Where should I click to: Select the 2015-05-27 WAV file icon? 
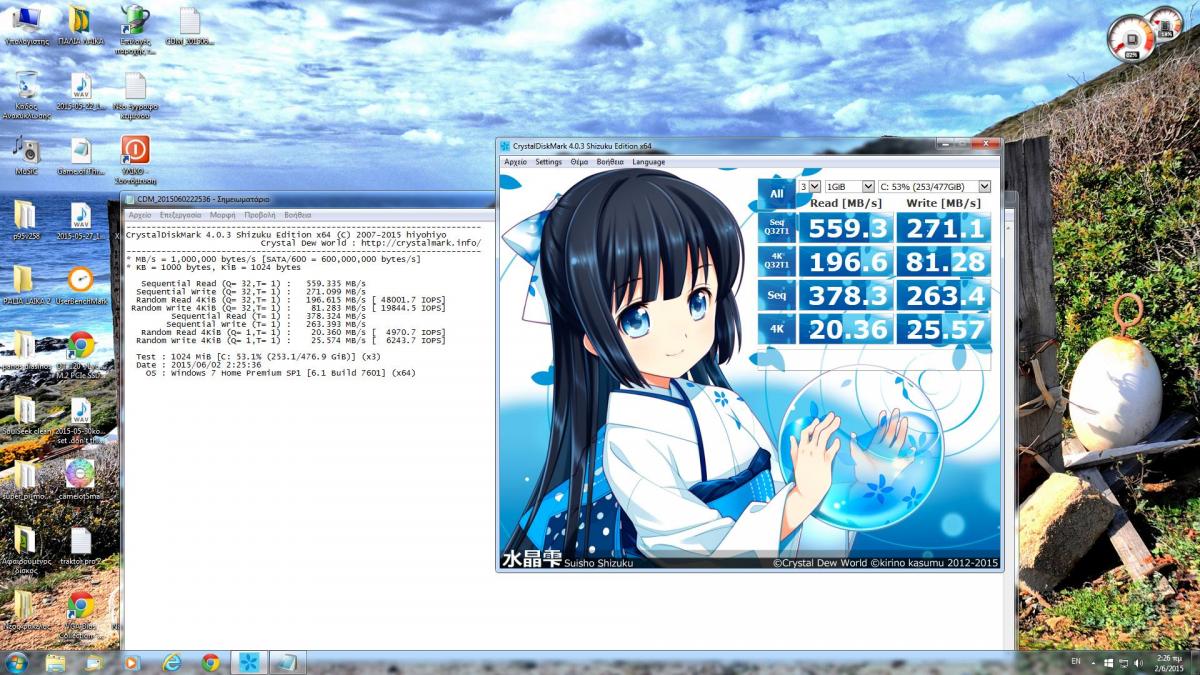click(81, 221)
